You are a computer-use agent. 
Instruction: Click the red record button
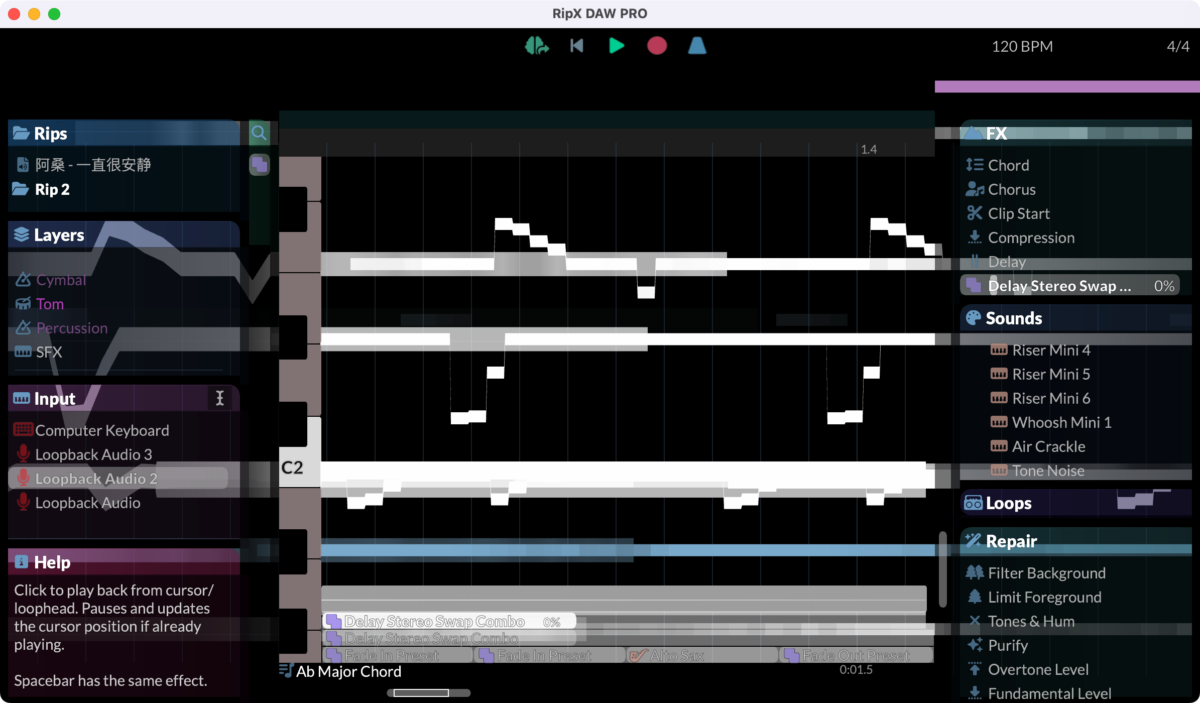[x=657, y=45]
